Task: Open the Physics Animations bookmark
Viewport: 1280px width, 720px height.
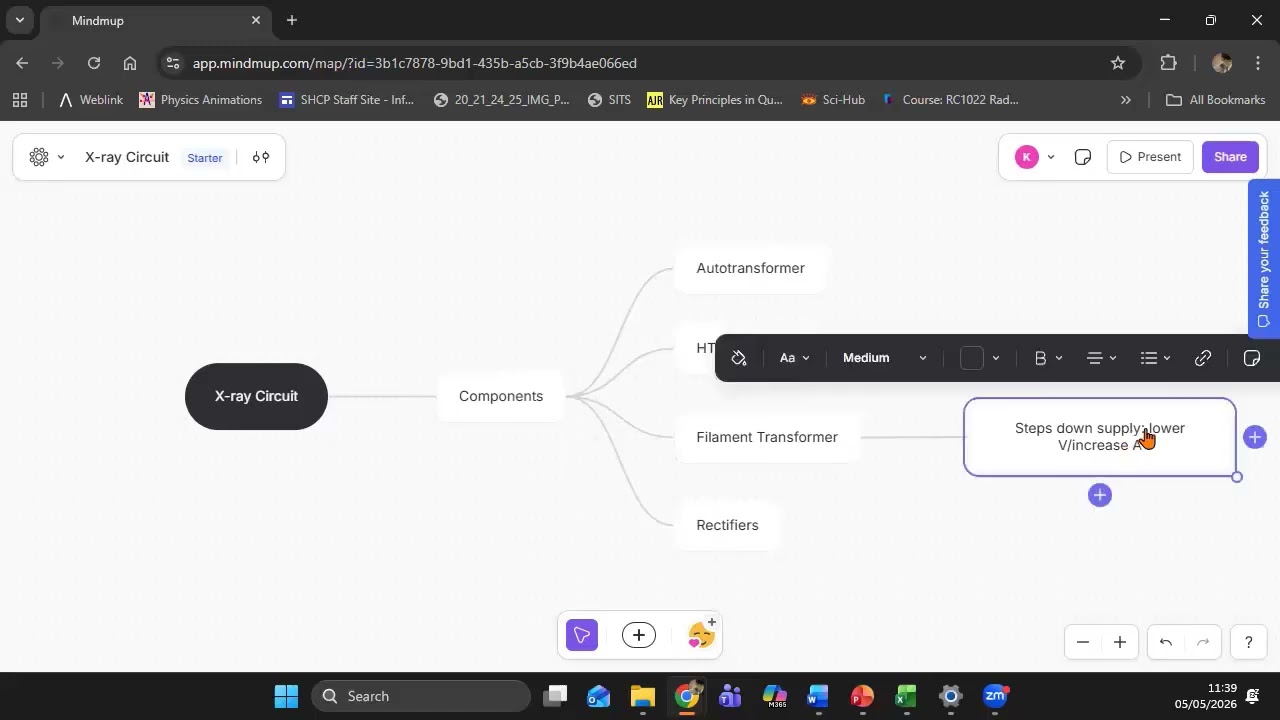Action: click(x=200, y=100)
